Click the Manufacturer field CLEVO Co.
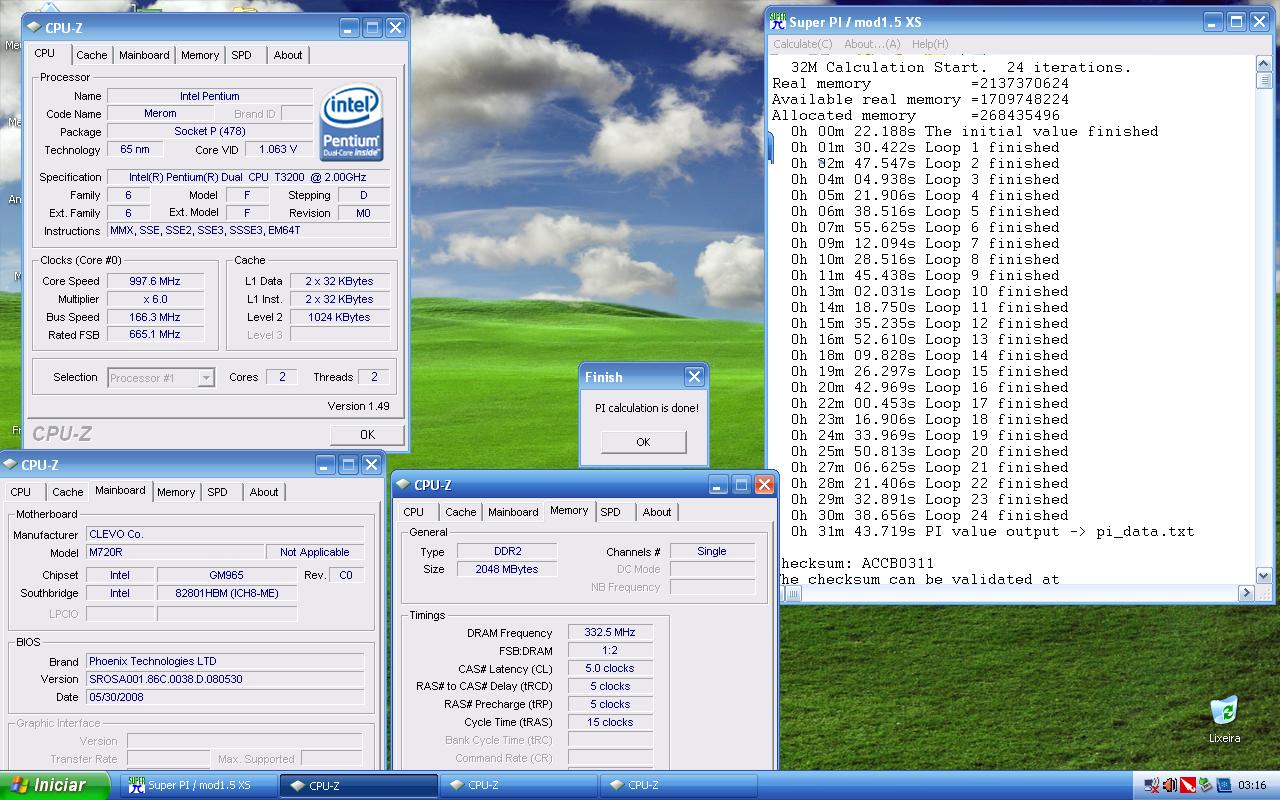This screenshot has width=1280, height=800. 225,535
